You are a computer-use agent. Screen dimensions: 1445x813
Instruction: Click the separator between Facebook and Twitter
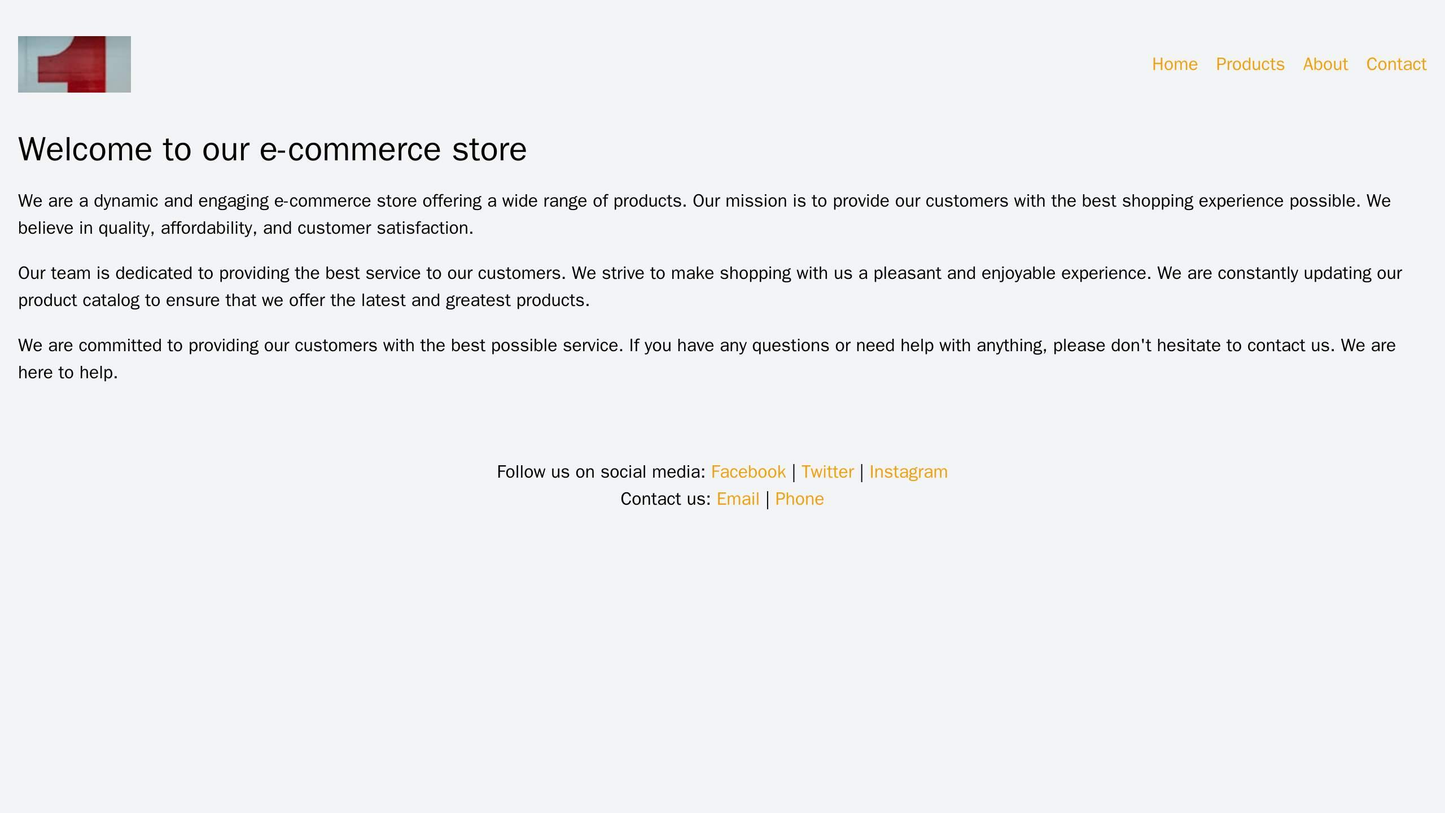click(795, 472)
